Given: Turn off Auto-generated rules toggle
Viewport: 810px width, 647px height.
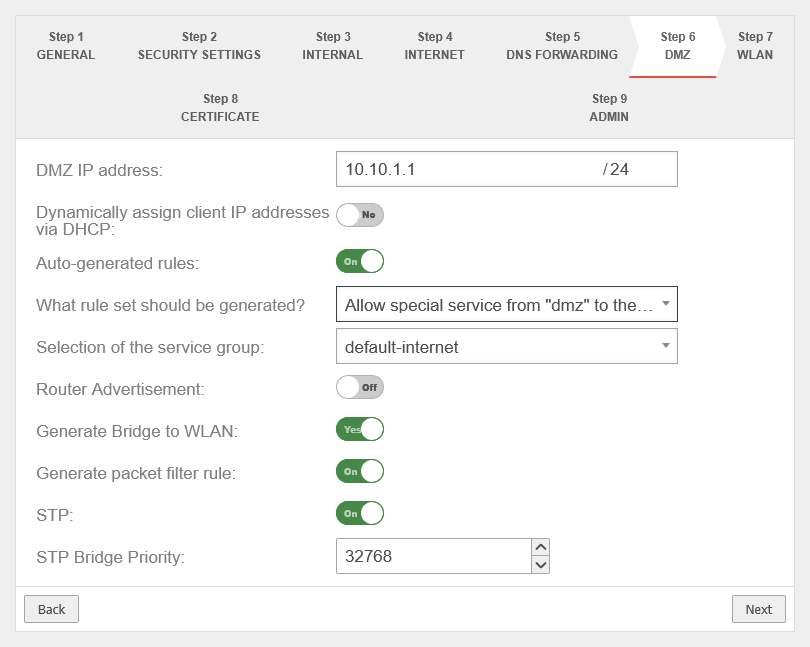Looking at the screenshot, I should click(360, 261).
